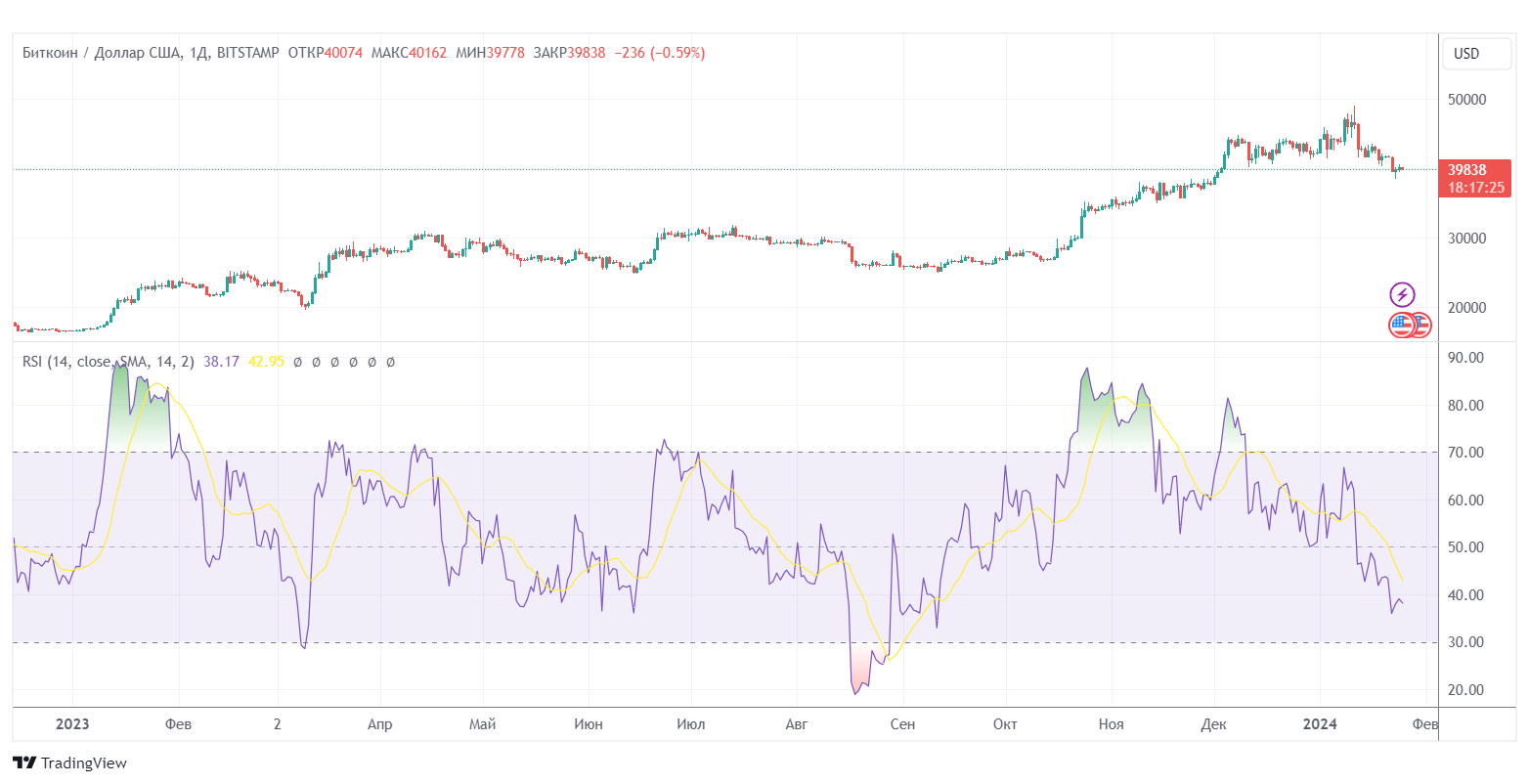Click the purple lightning bolt event icon
This screenshot has width=1529, height=784.
pyautogui.click(x=1402, y=294)
